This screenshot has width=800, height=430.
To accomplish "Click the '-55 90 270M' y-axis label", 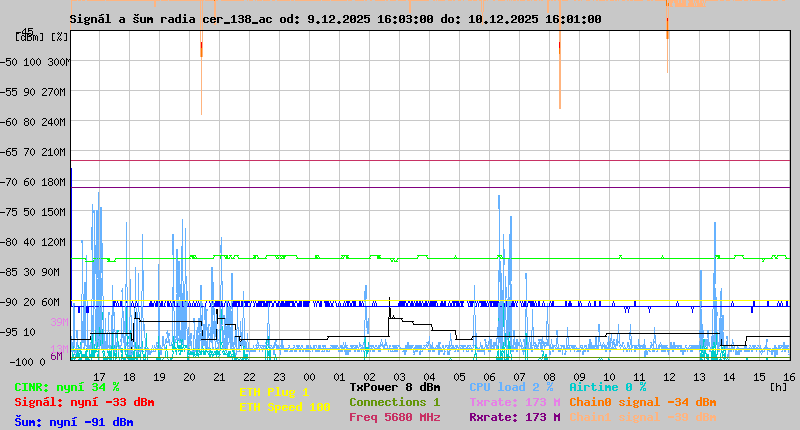I will tap(33, 92).
